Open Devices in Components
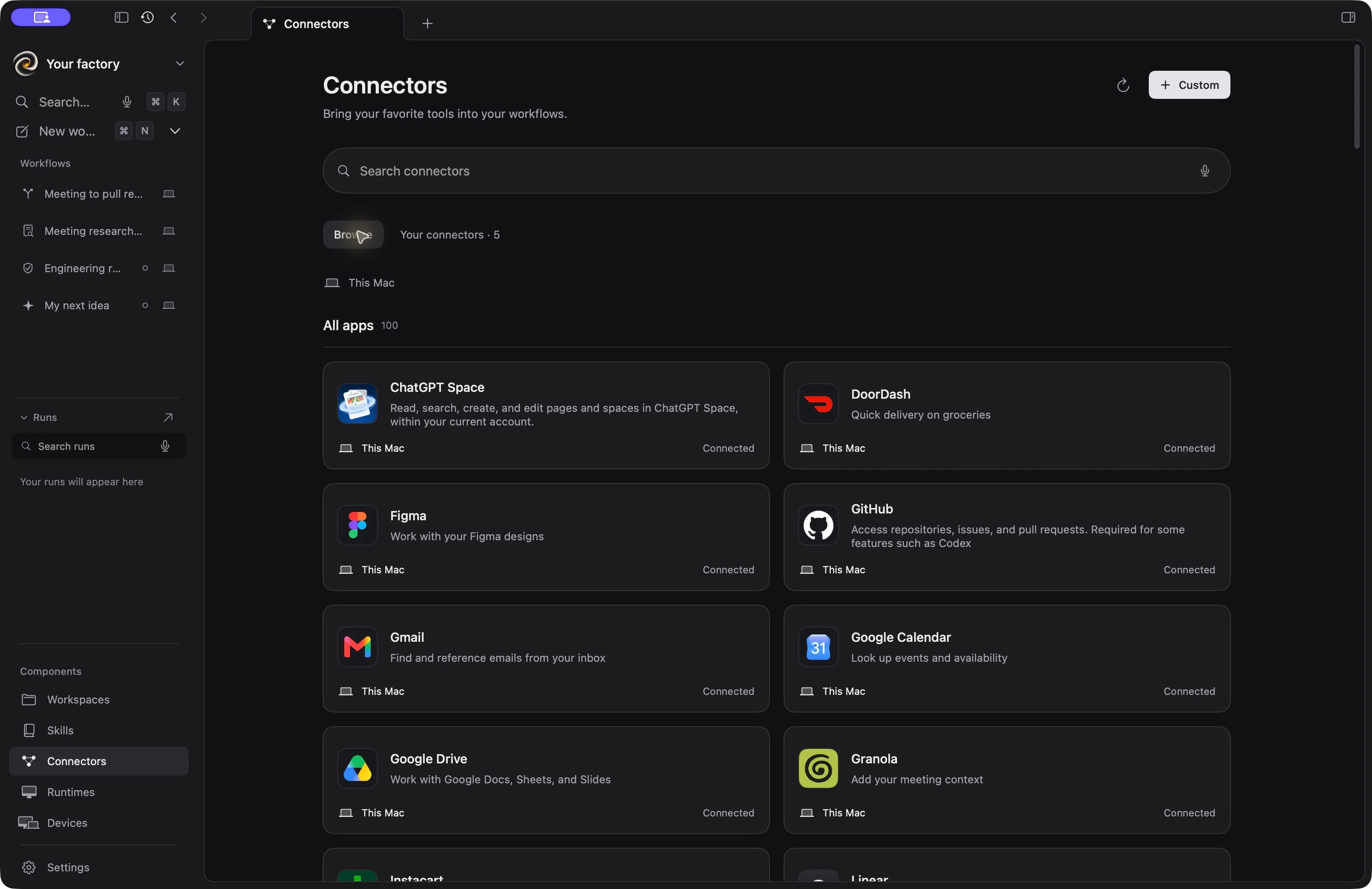The image size is (1372, 889). [x=98, y=823]
